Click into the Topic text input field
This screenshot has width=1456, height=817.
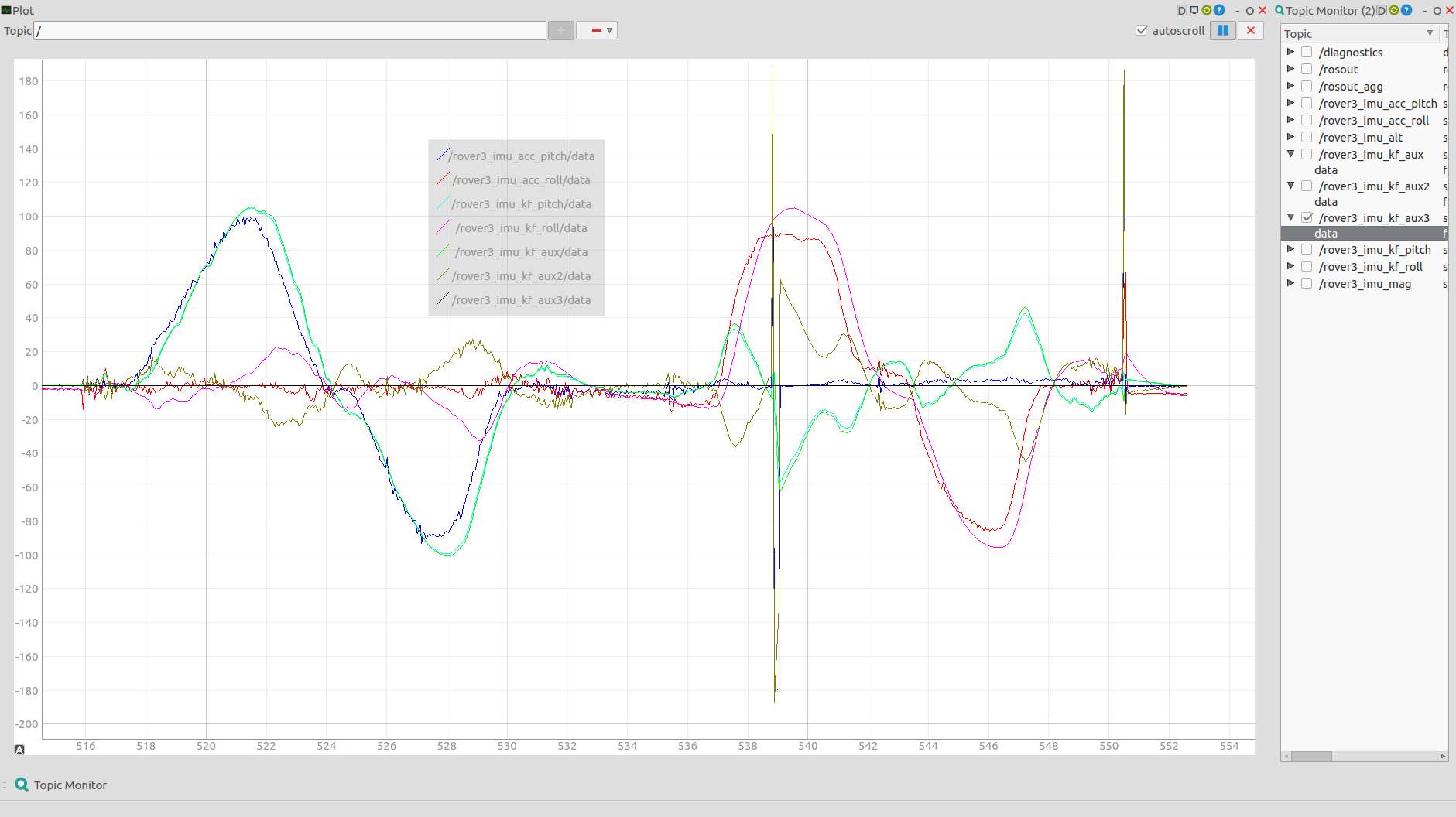(x=290, y=31)
